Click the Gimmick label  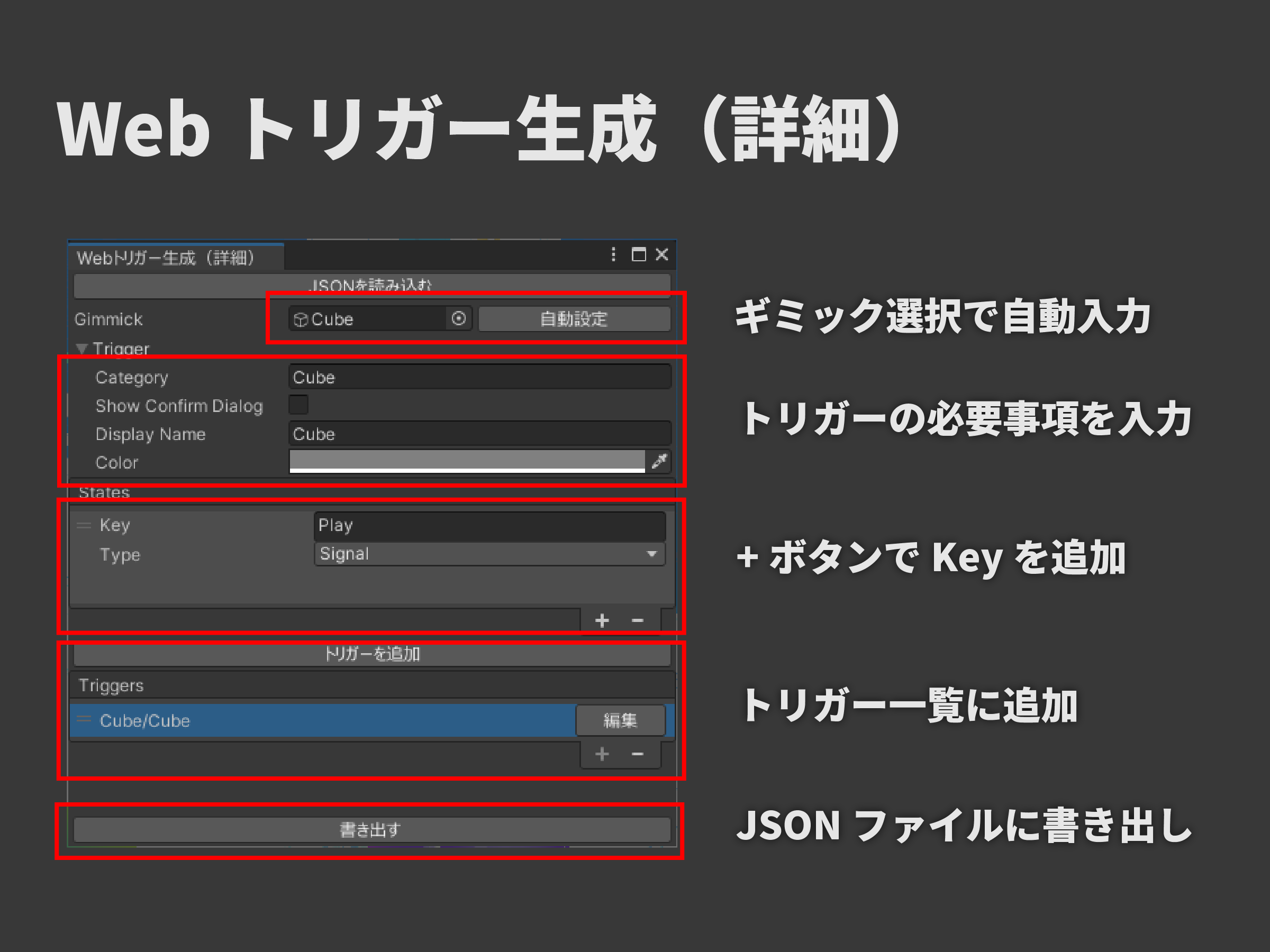coord(108,319)
